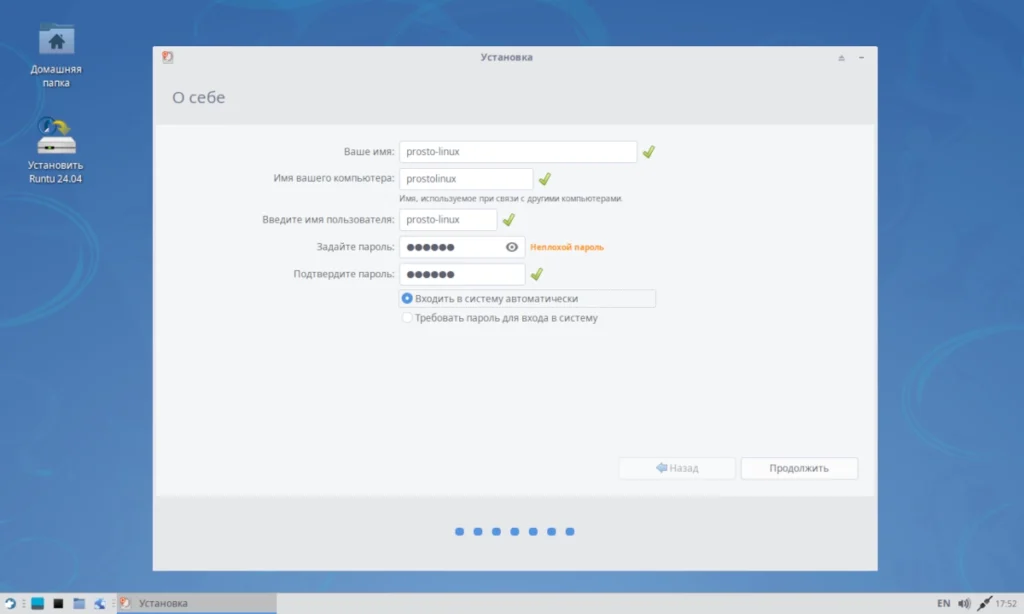
Task: Click the Подтвердите пароль field
Action: pyautogui.click(x=462, y=274)
